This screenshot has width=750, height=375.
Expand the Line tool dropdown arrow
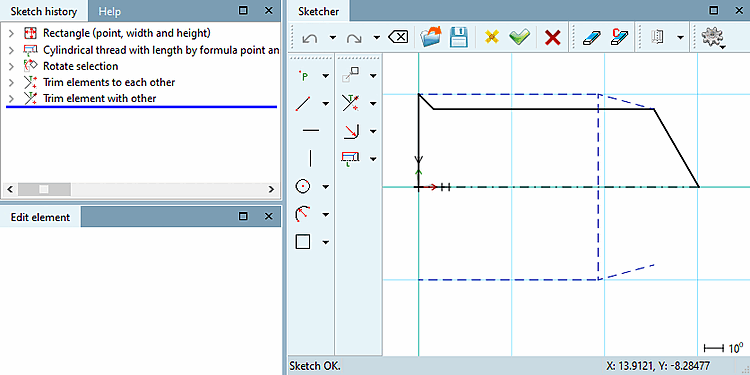tap(325, 103)
